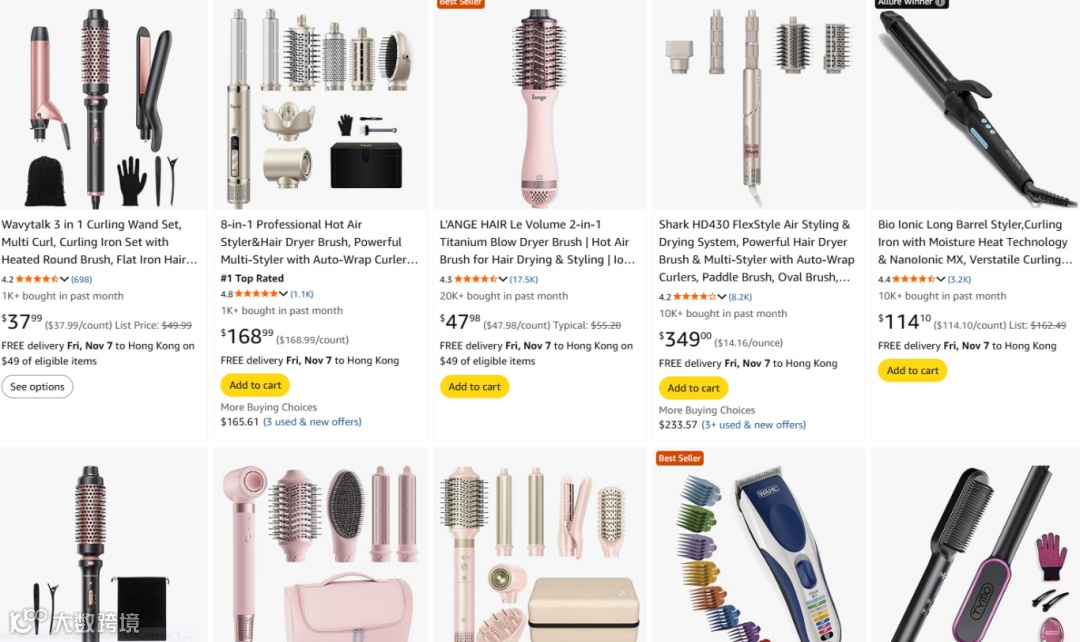
Task: Add Bio Ionic Long Barrel Styler to cart
Action: [x=913, y=370]
